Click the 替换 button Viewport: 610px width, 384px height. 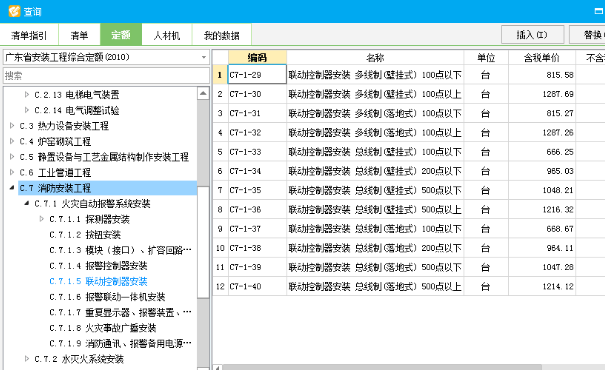(x=589, y=35)
